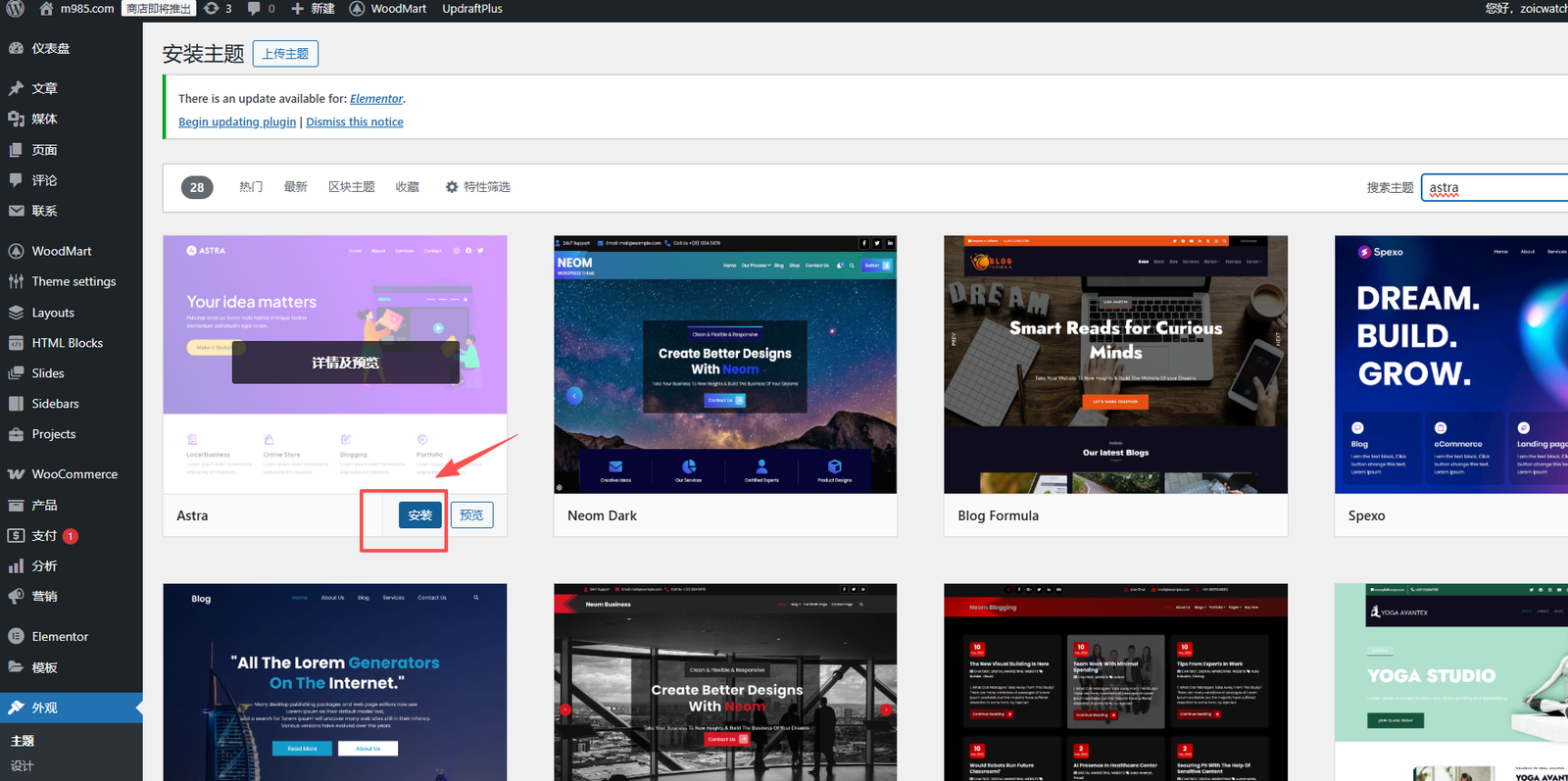Install the Astra theme with 安装 button
The image size is (1568, 781).
pyautogui.click(x=419, y=515)
